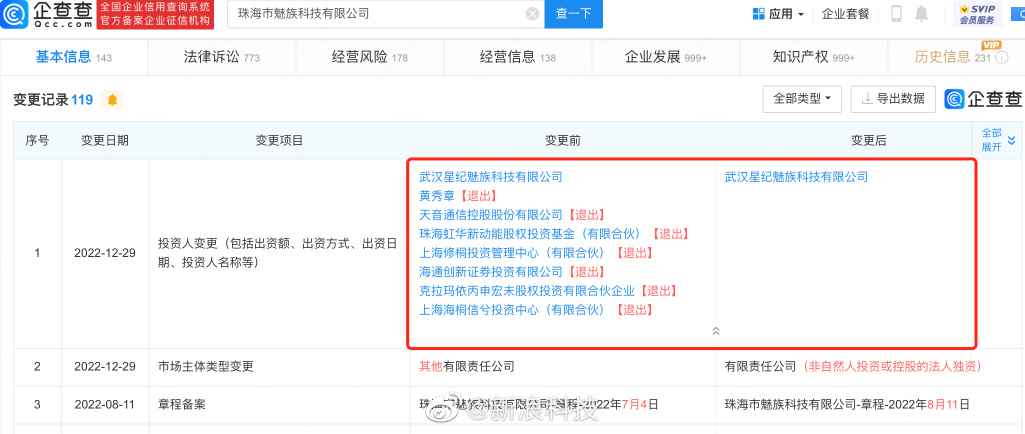Open the 企业套餐 link
Screen dimensions: 1025x434
845,14
